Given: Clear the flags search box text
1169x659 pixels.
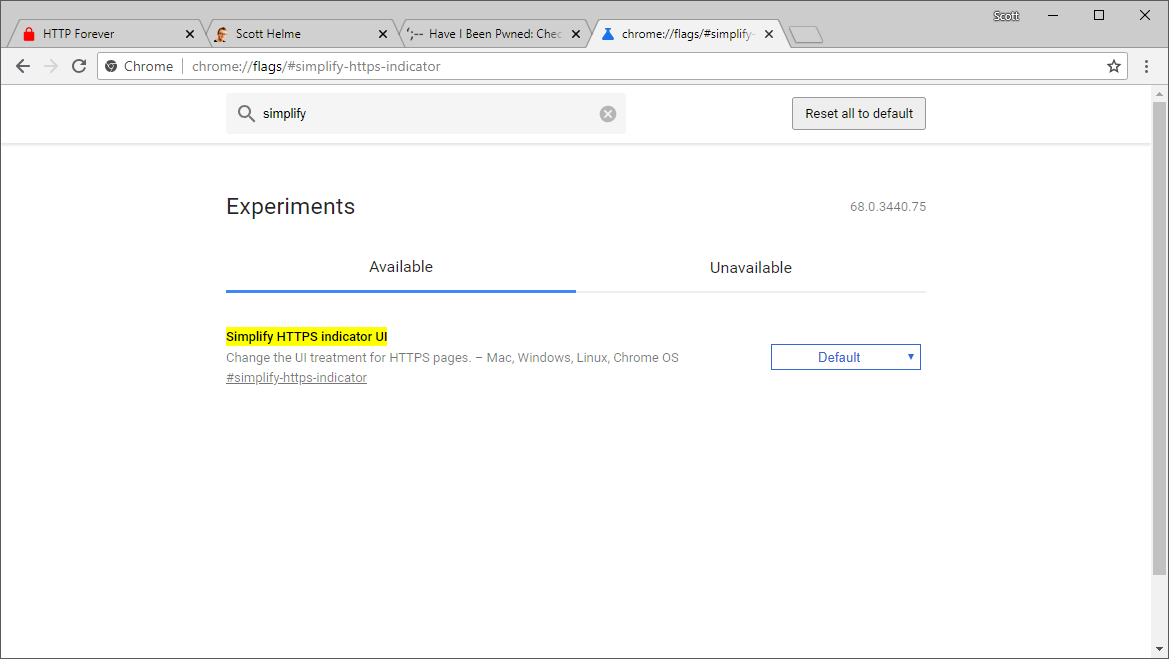Looking at the screenshot, I should coord(608,114).
